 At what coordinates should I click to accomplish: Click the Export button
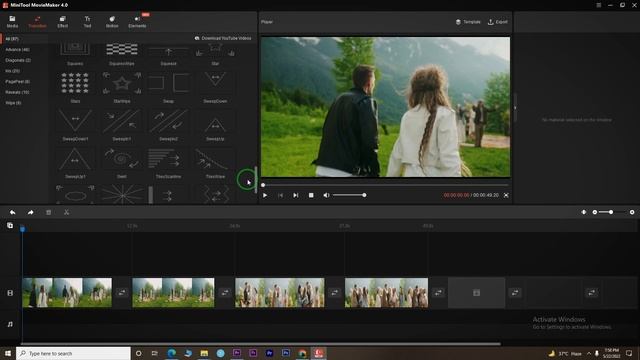coord(498,22)
